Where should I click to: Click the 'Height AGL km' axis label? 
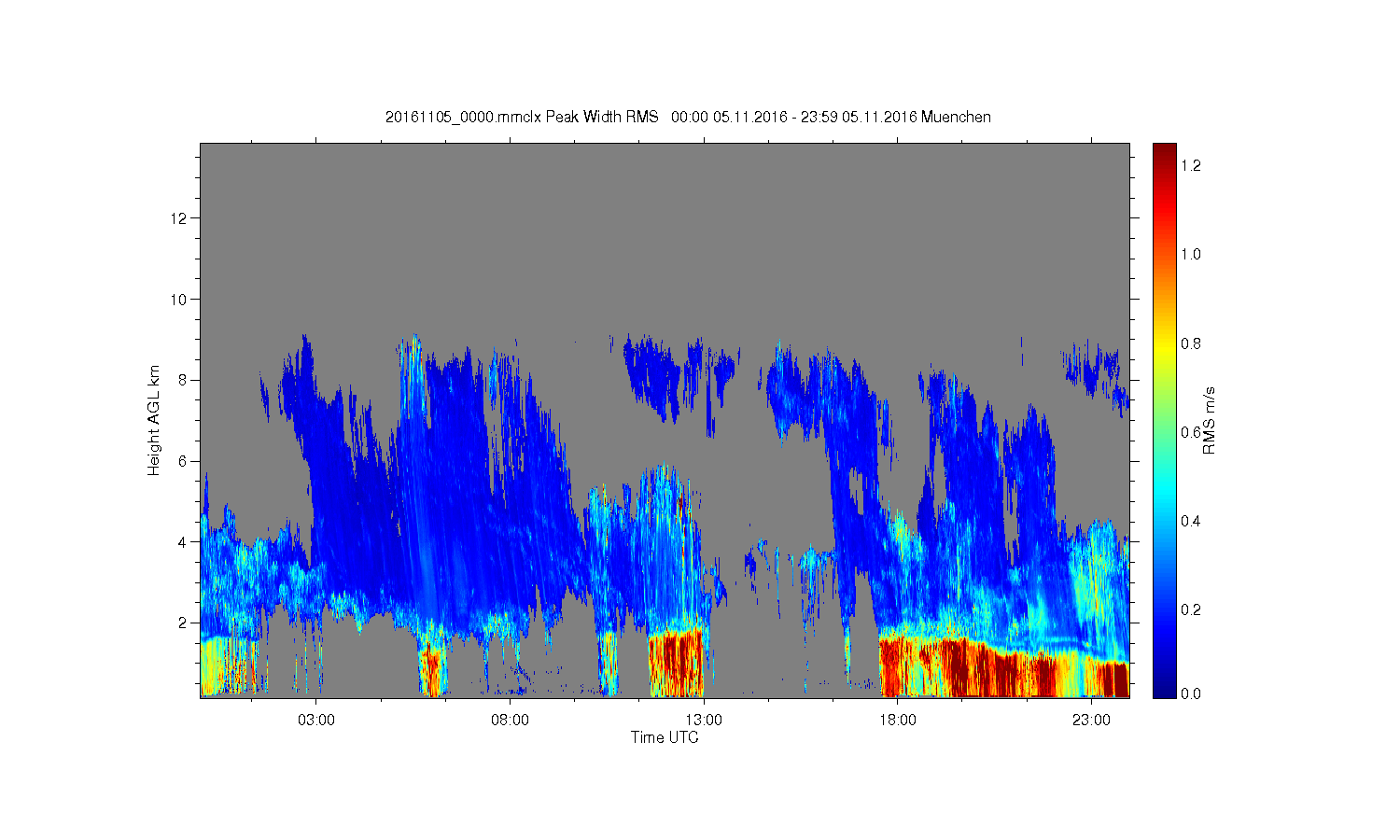[154, 420]
